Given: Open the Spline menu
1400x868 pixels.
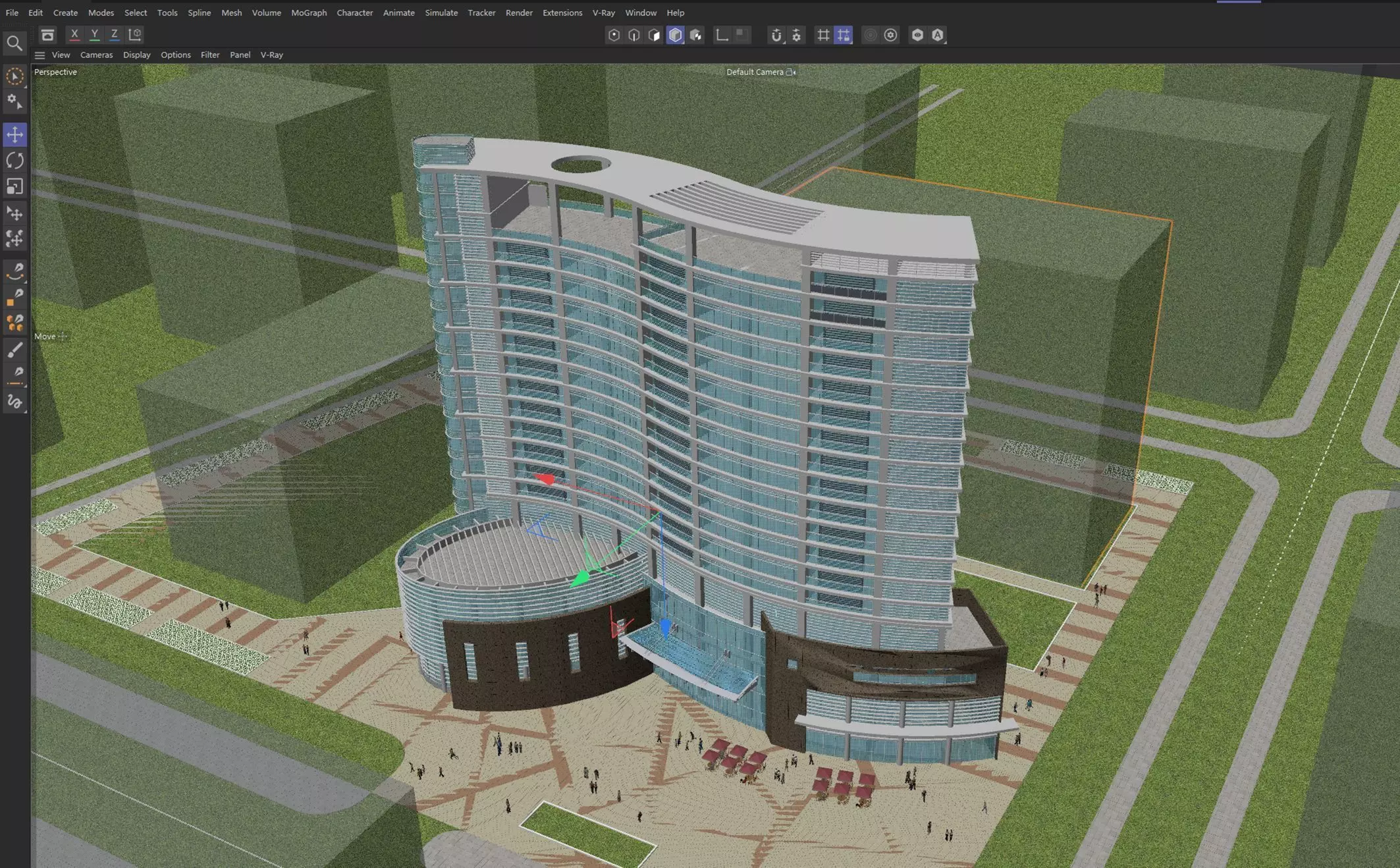Looking at the screenshot, I should pos(199,13).
